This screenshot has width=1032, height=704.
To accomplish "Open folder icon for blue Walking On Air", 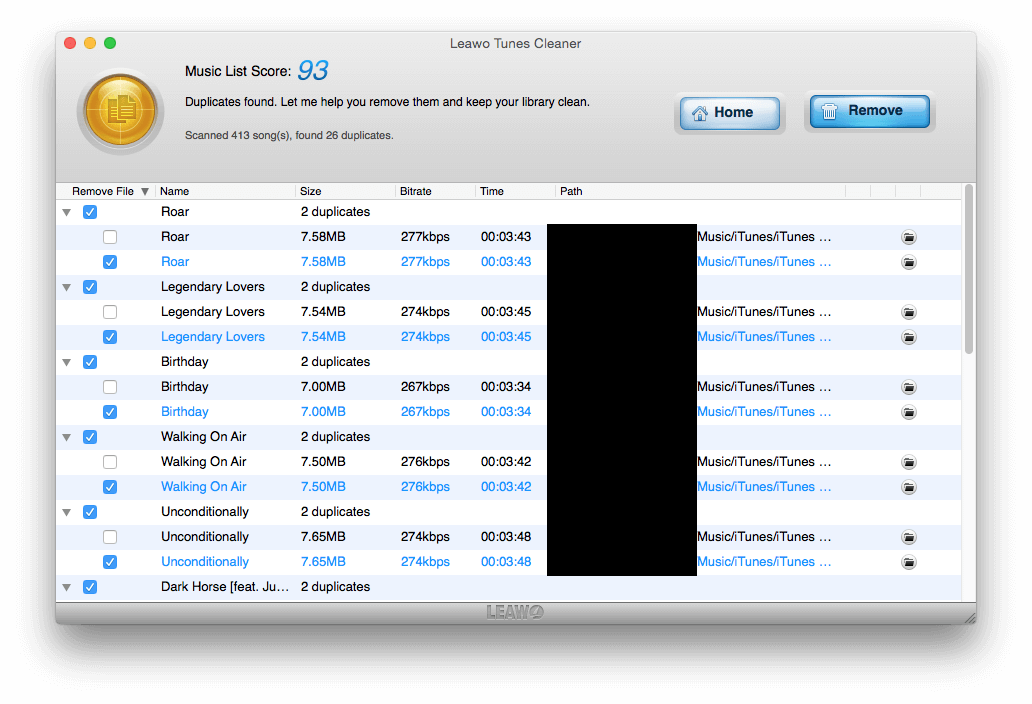I will tap(908, 487).
